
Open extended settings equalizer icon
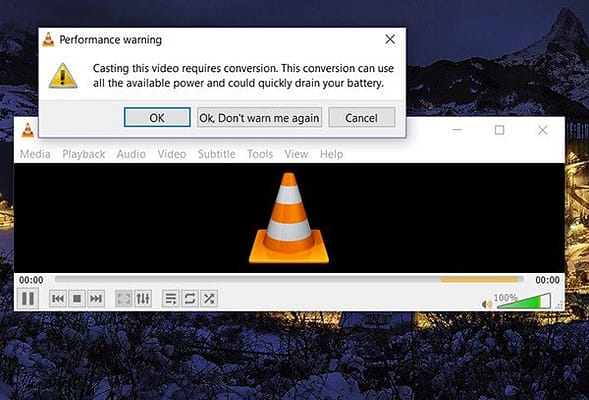coord(143,299)
